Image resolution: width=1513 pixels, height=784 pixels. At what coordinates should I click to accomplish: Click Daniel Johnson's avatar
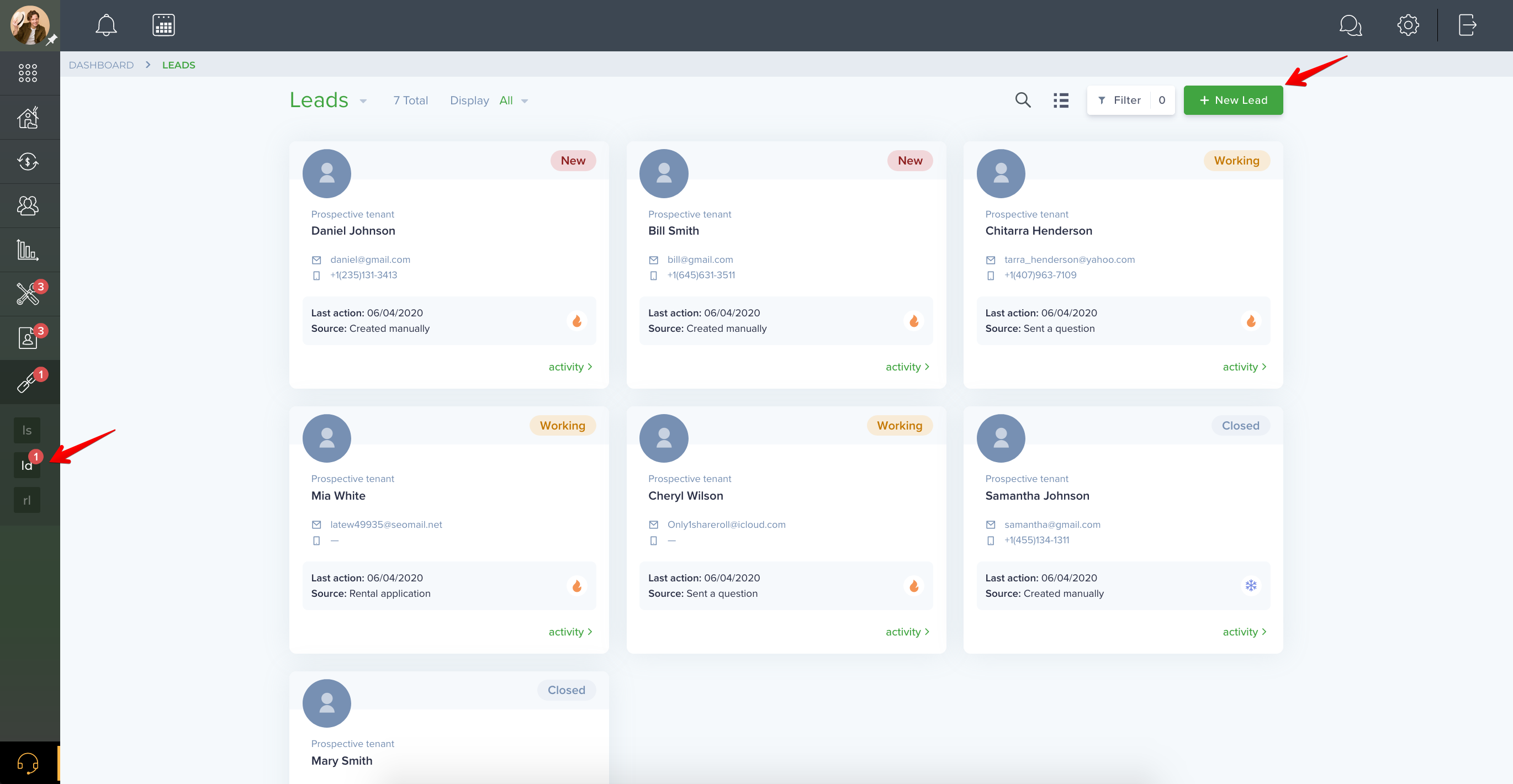(326, 174)
